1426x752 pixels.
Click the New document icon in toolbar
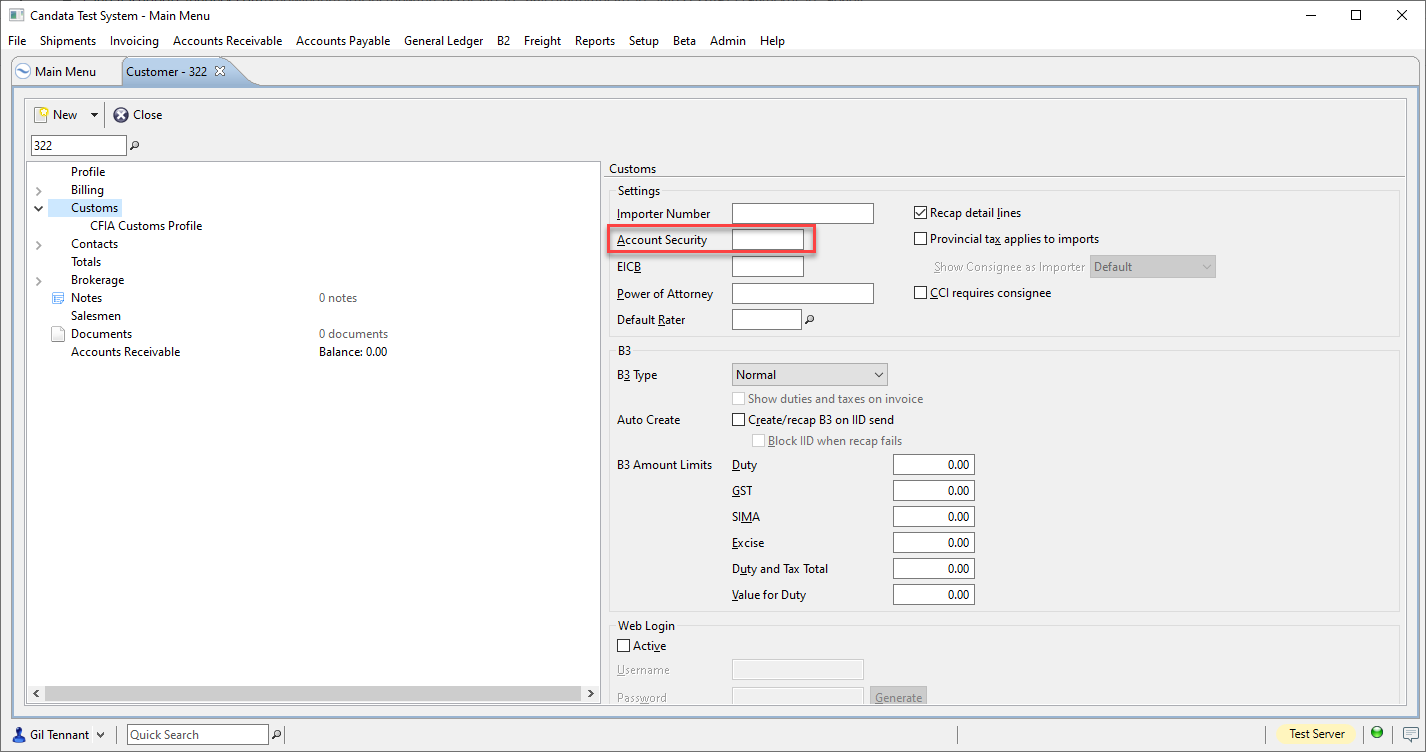pos(42,115)
